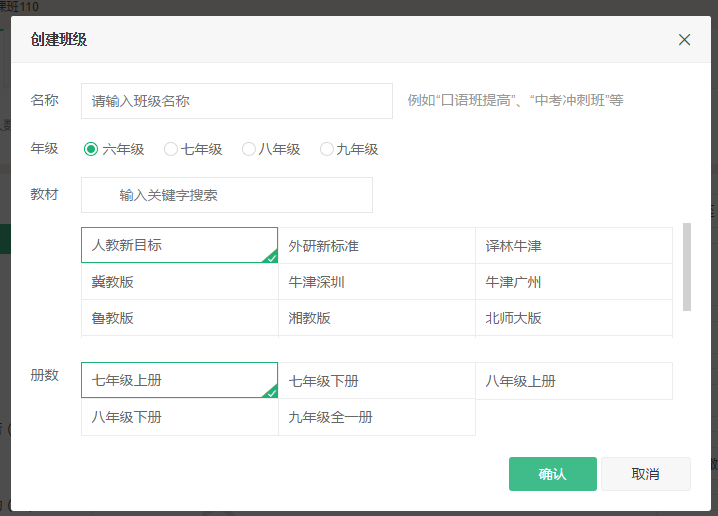Close the 创建班级 dialog with X icon

(684, 40)
